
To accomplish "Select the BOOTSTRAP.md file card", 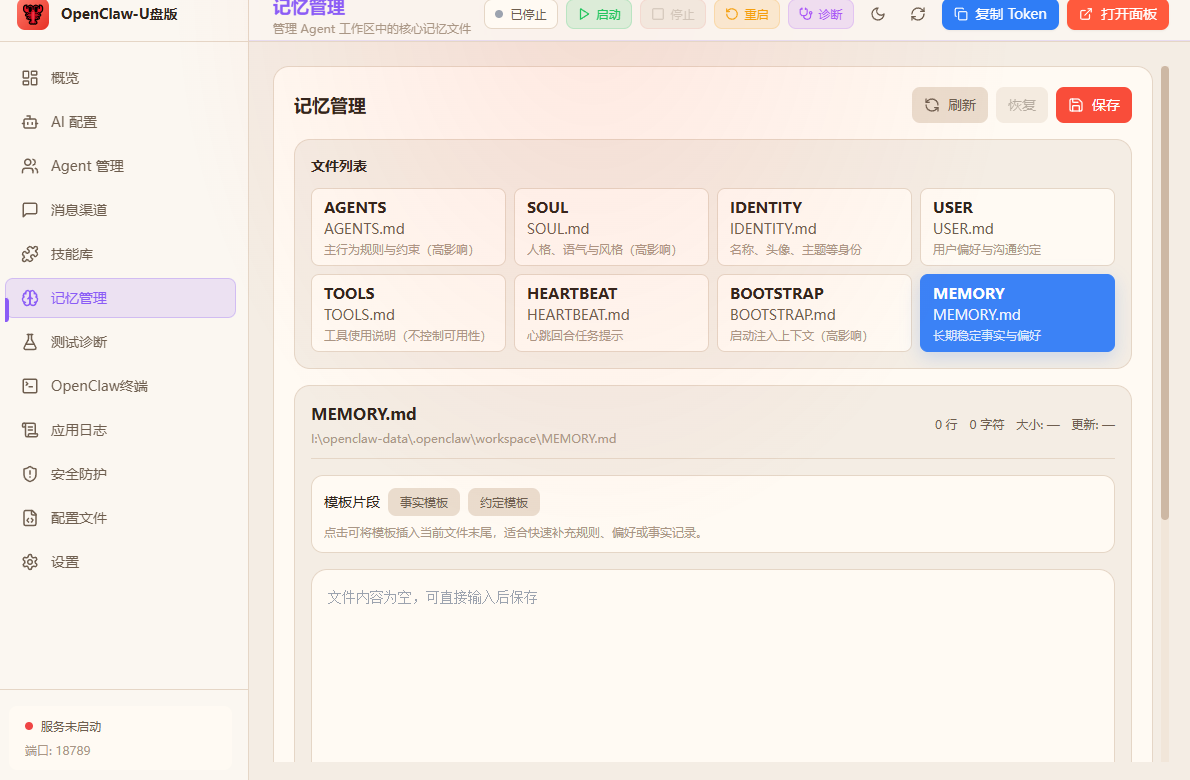I will pyautogui.click(x=814, y=313).
